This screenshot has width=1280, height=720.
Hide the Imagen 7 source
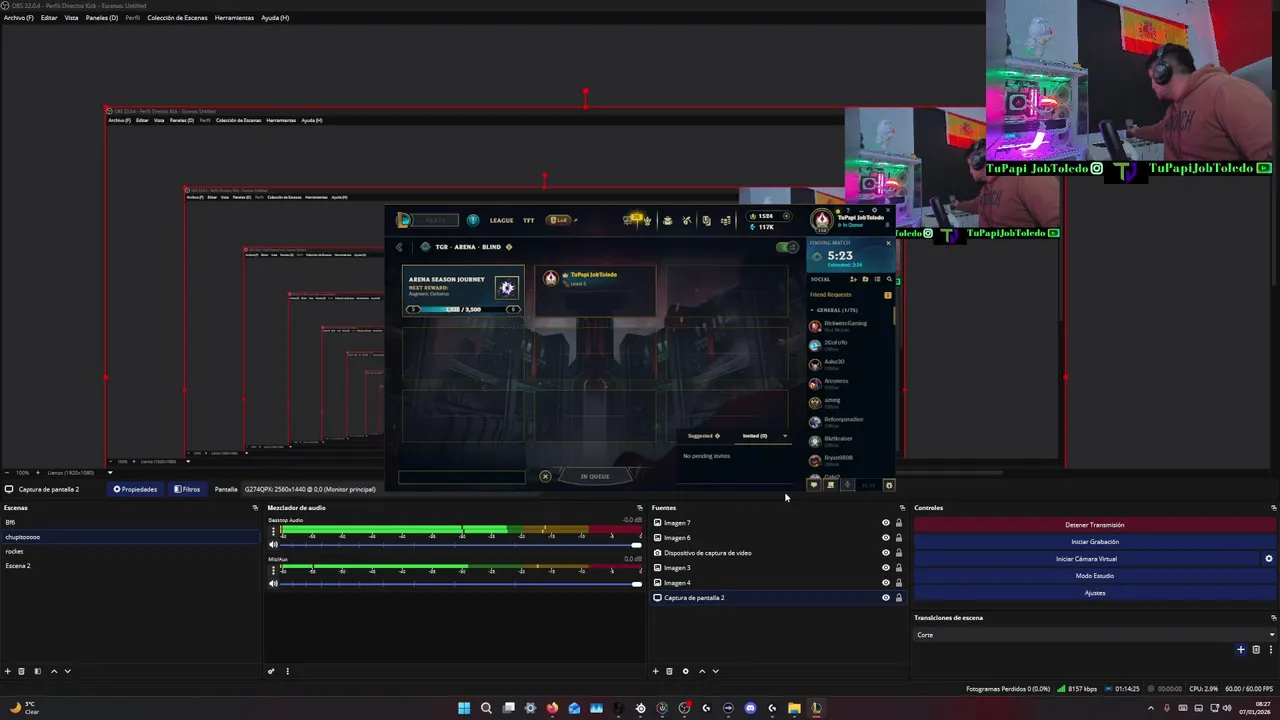coord(885,523)
